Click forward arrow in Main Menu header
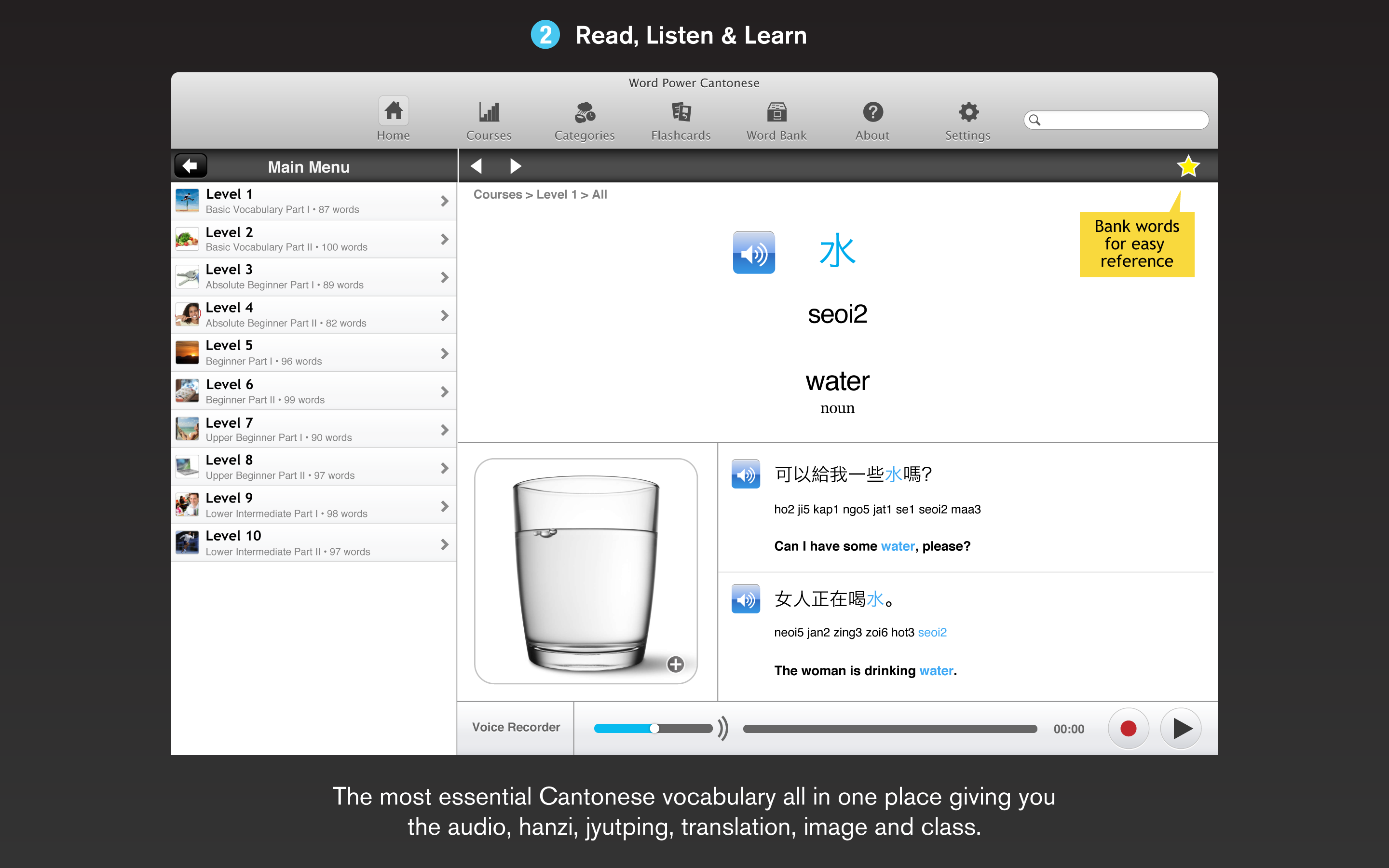 [515, 167]
